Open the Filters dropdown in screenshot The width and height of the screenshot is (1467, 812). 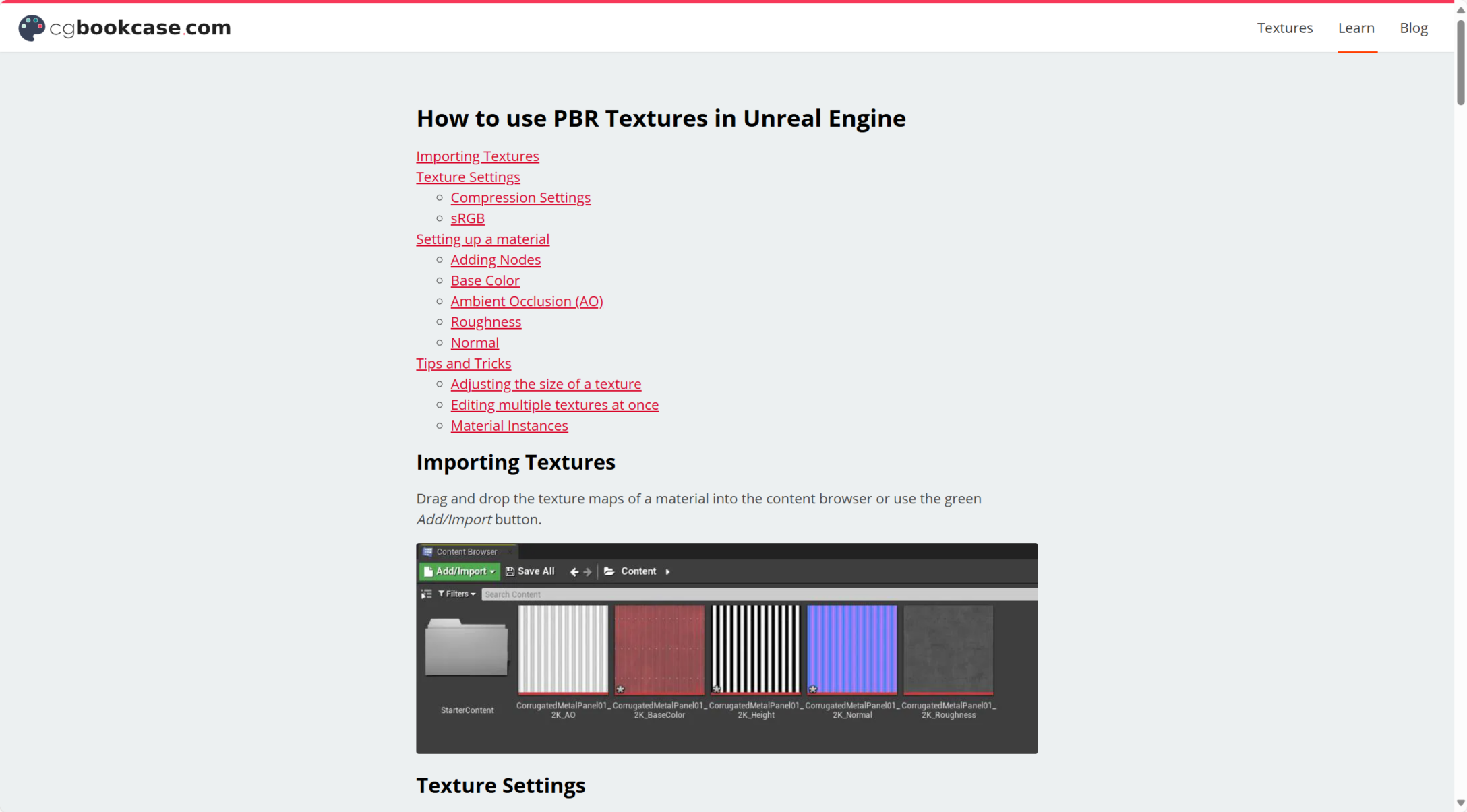click(457, 594)
